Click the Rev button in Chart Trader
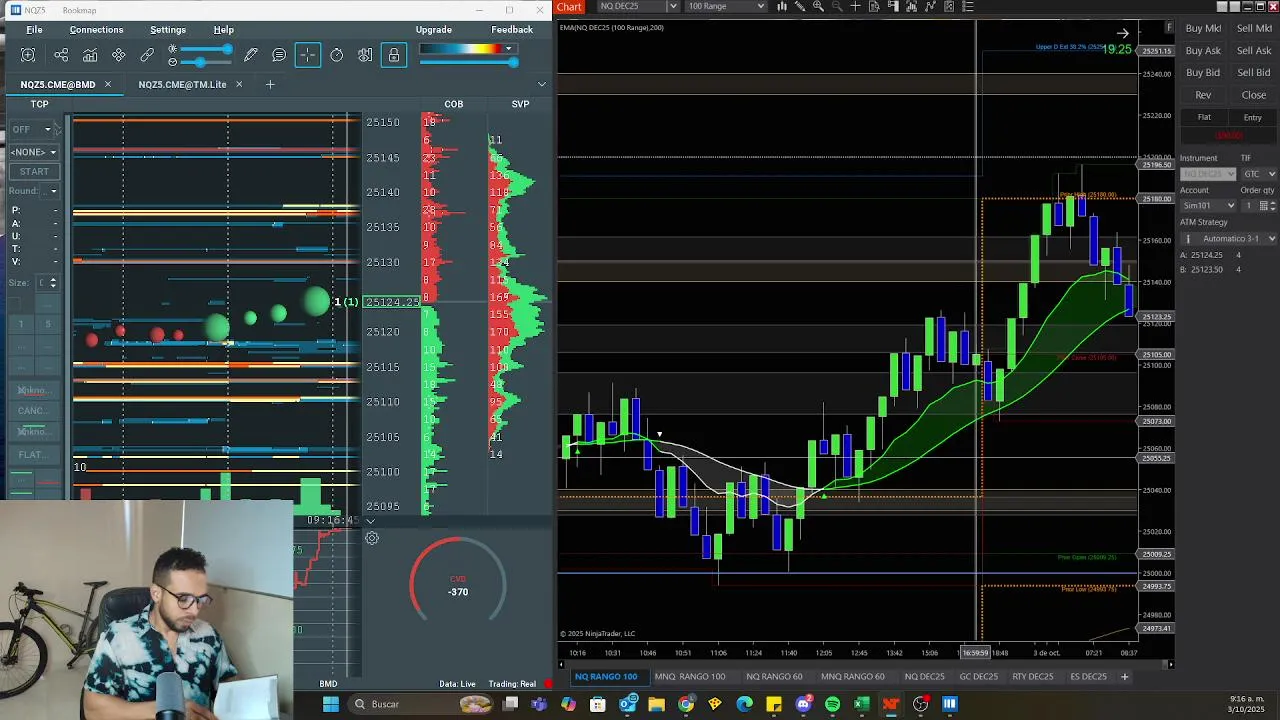The width and height of the screenshot is (1280, 720). point(1203,95)
